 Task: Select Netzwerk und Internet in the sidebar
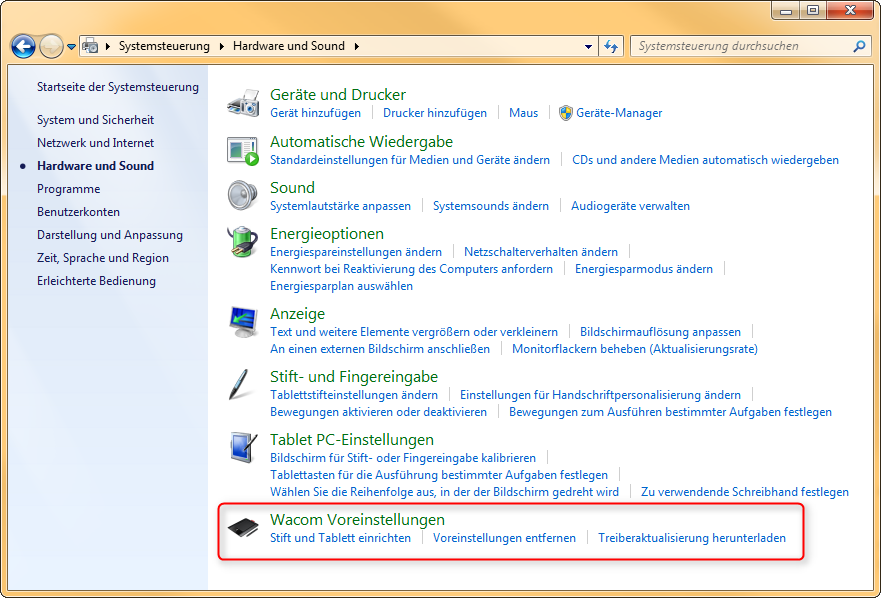tap(95, 143)
